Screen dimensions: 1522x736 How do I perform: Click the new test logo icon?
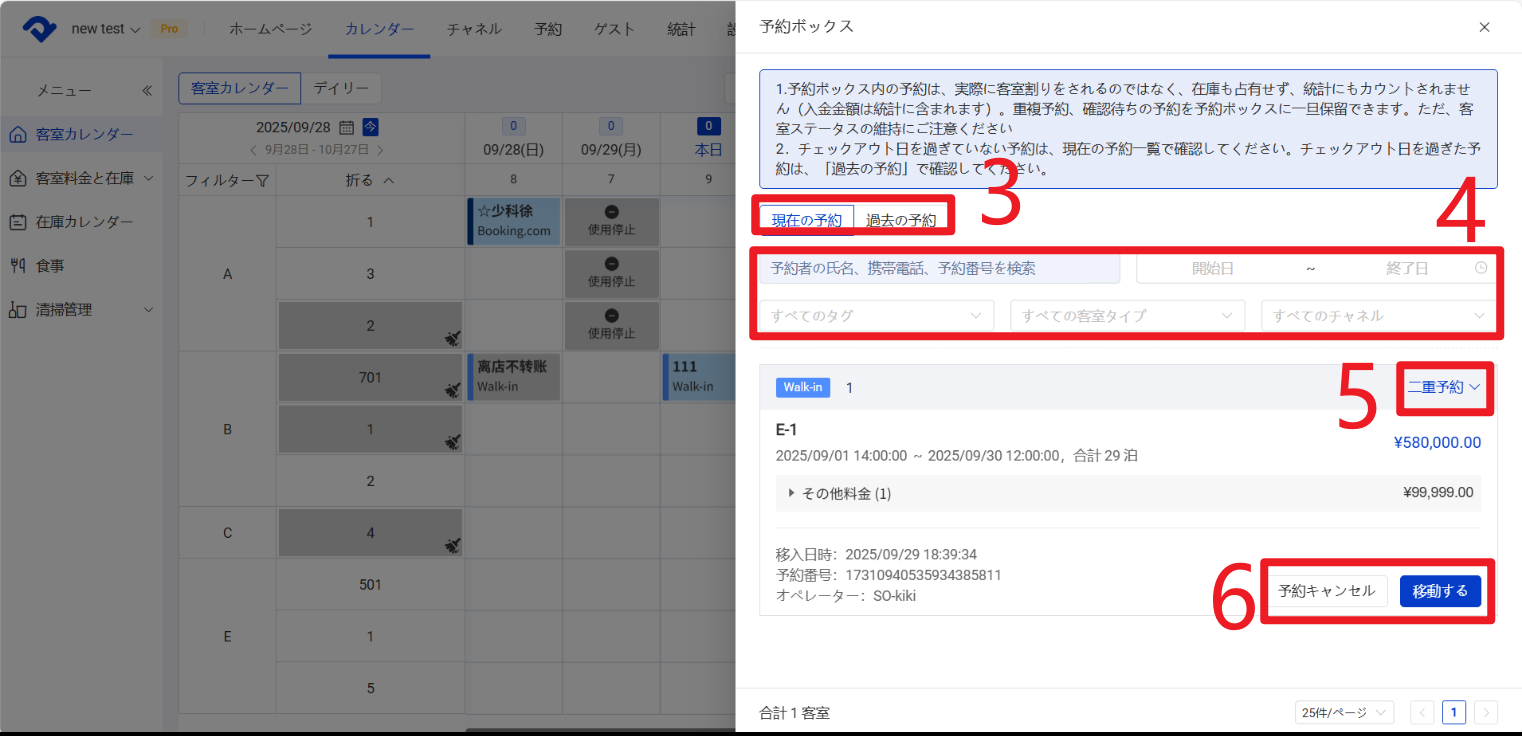click(40, 29)
